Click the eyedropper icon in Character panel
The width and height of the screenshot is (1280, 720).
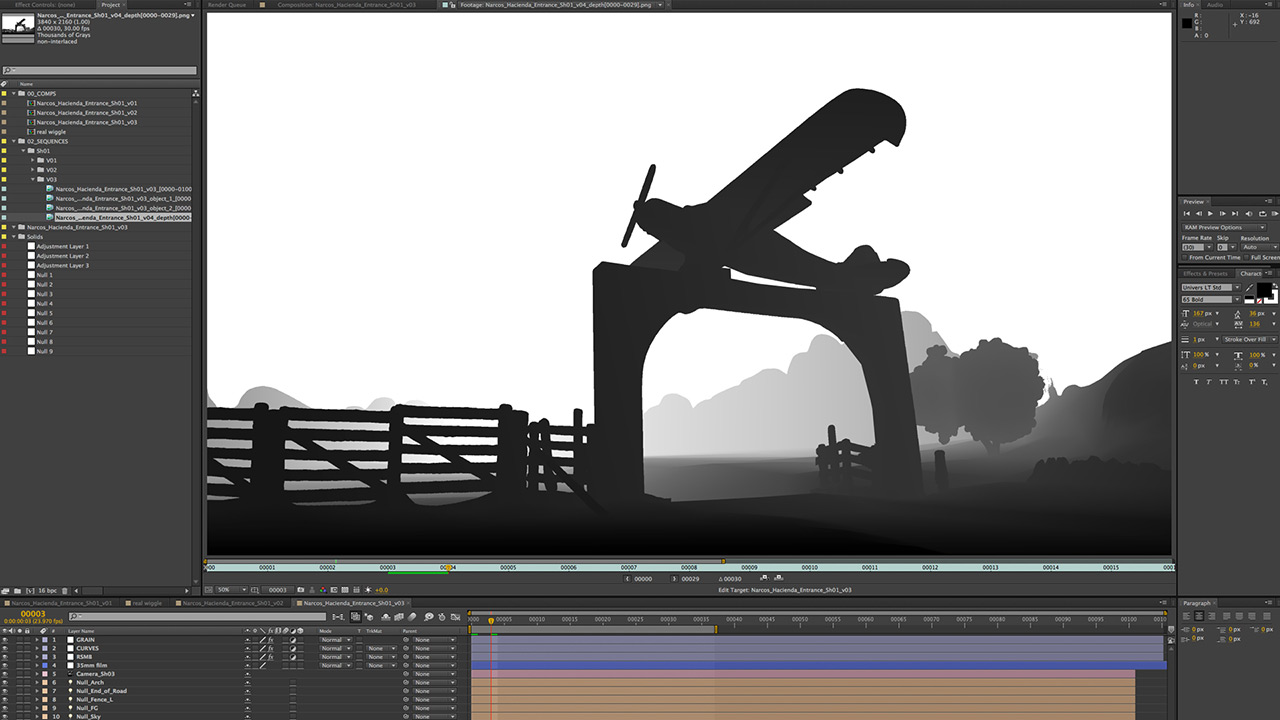pyautogui.click(x=1250, y=288)
